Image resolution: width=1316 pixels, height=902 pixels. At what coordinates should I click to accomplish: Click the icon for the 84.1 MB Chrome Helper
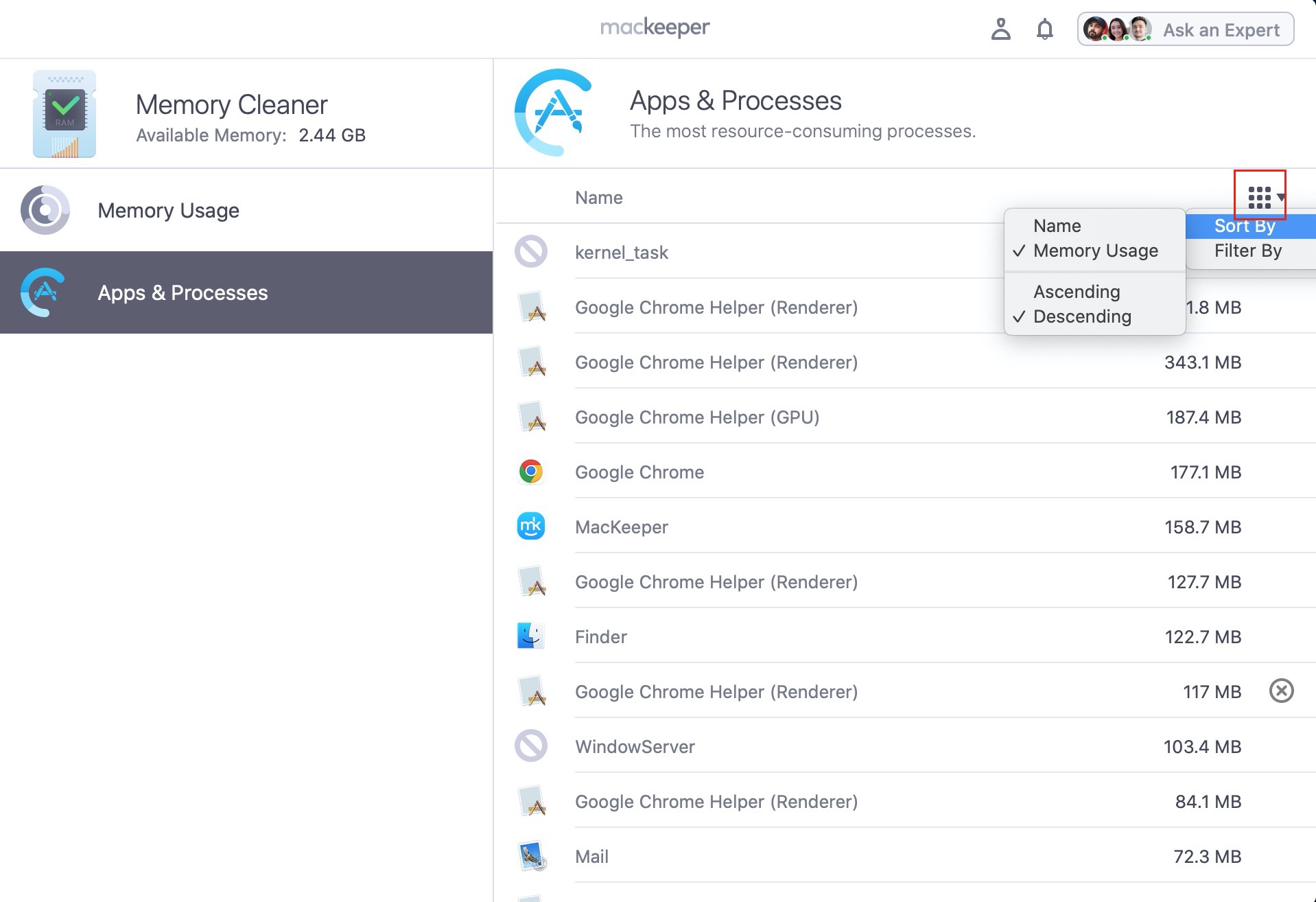click(532, 801)
